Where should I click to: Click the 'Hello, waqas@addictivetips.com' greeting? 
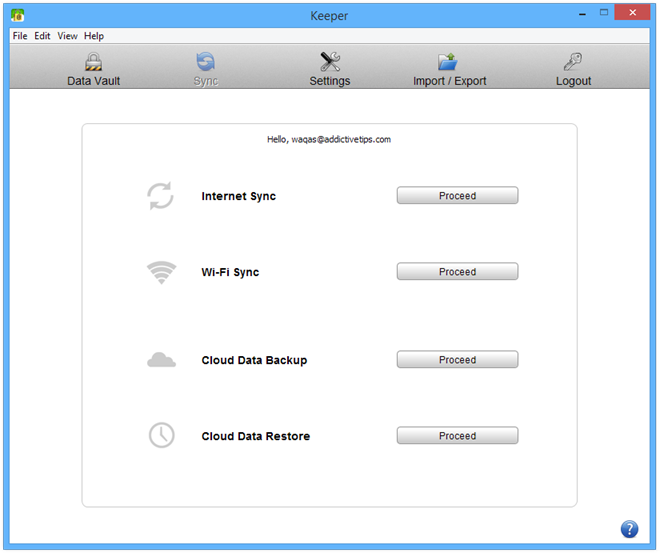click(x=329, y=140)
